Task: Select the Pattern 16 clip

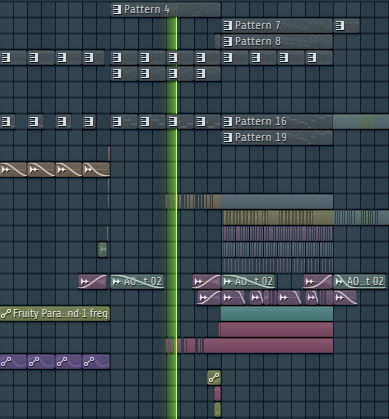Action: point(277,122)
